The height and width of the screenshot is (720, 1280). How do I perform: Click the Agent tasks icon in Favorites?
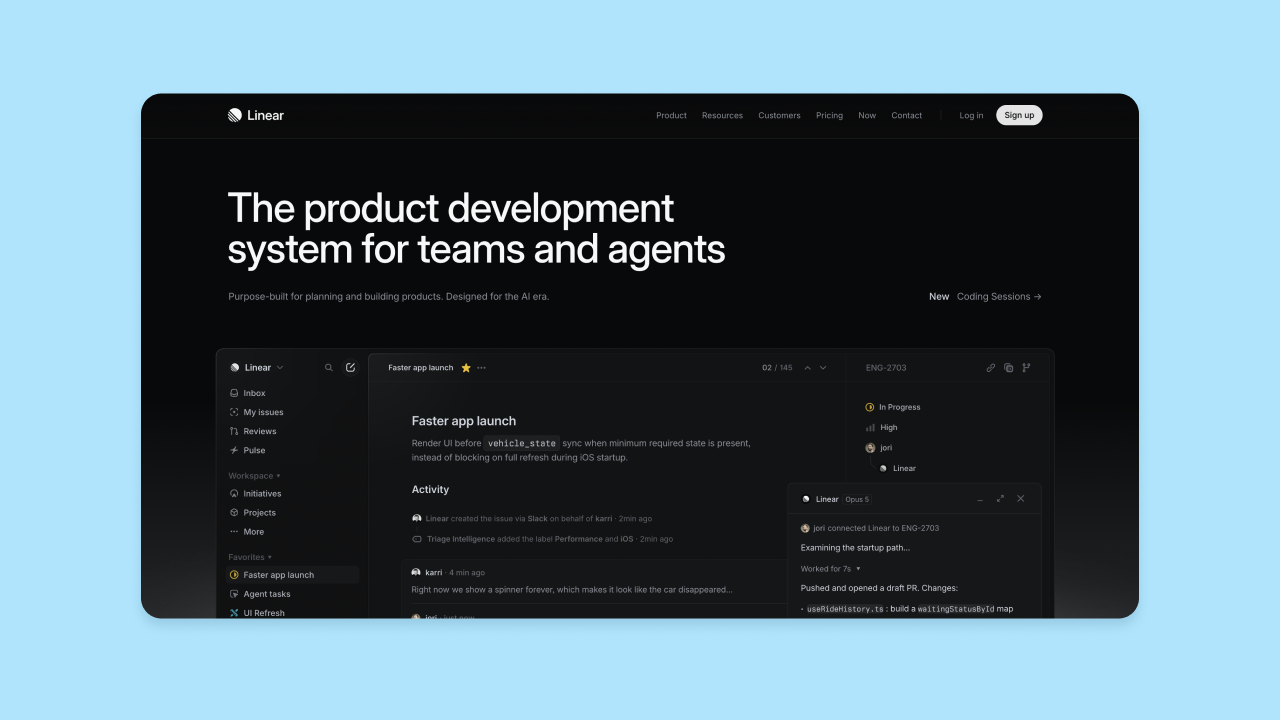[x=234, y=594]
